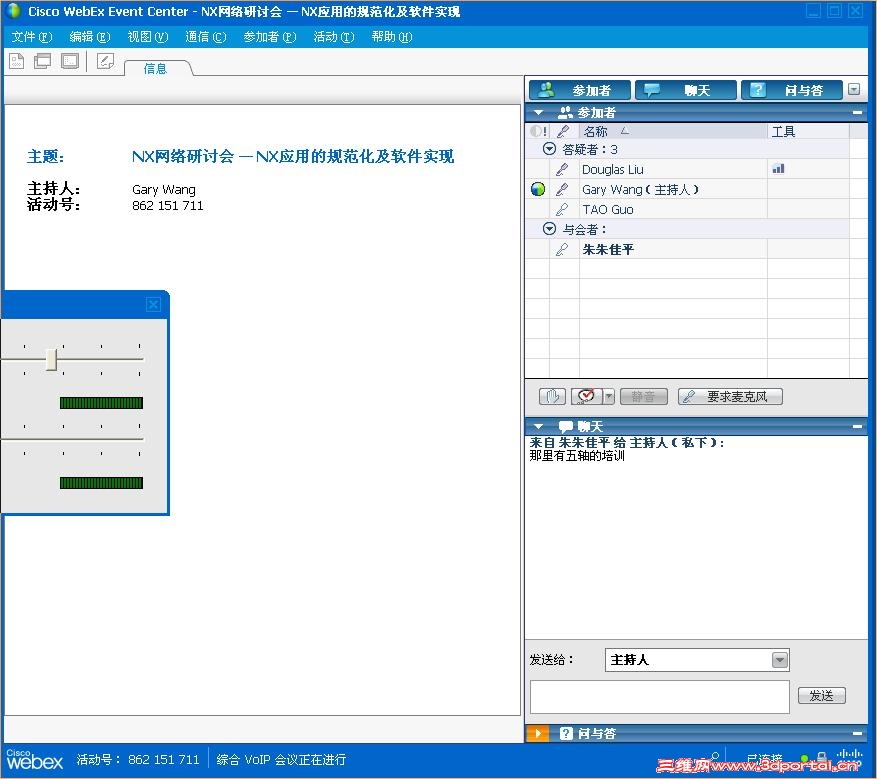Image resolution: width=877 pixels, height=779 pixels.
Task: Click the microphone column header icon
Action: point(563,131)
